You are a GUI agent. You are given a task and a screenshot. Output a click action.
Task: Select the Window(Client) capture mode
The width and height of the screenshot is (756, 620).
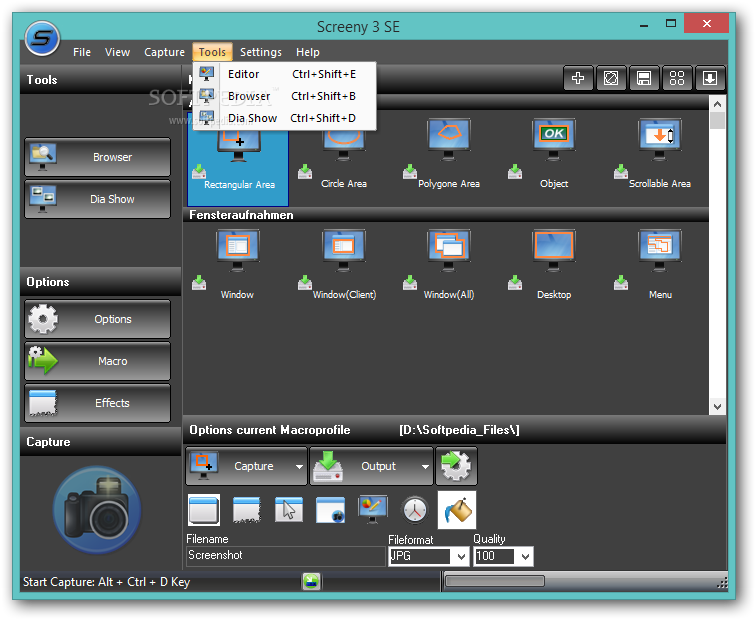(x=344, y=265)
